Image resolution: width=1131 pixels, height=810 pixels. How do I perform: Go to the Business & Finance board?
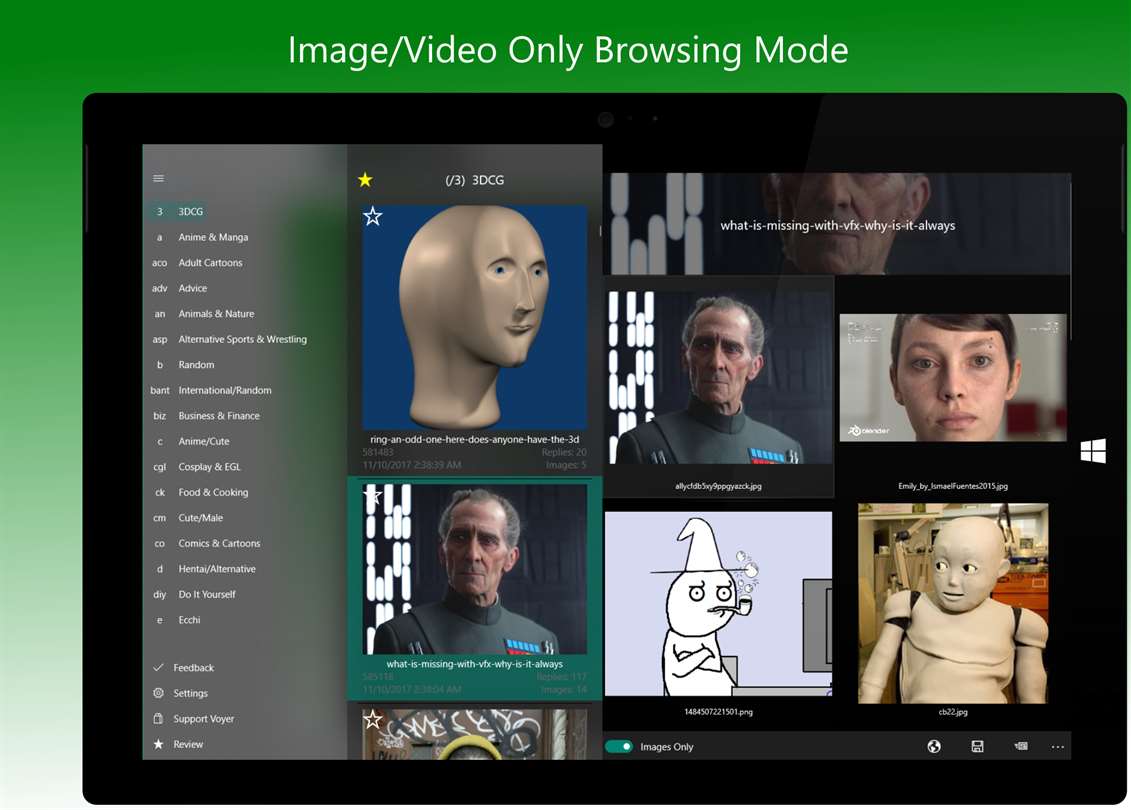point(218,416)
